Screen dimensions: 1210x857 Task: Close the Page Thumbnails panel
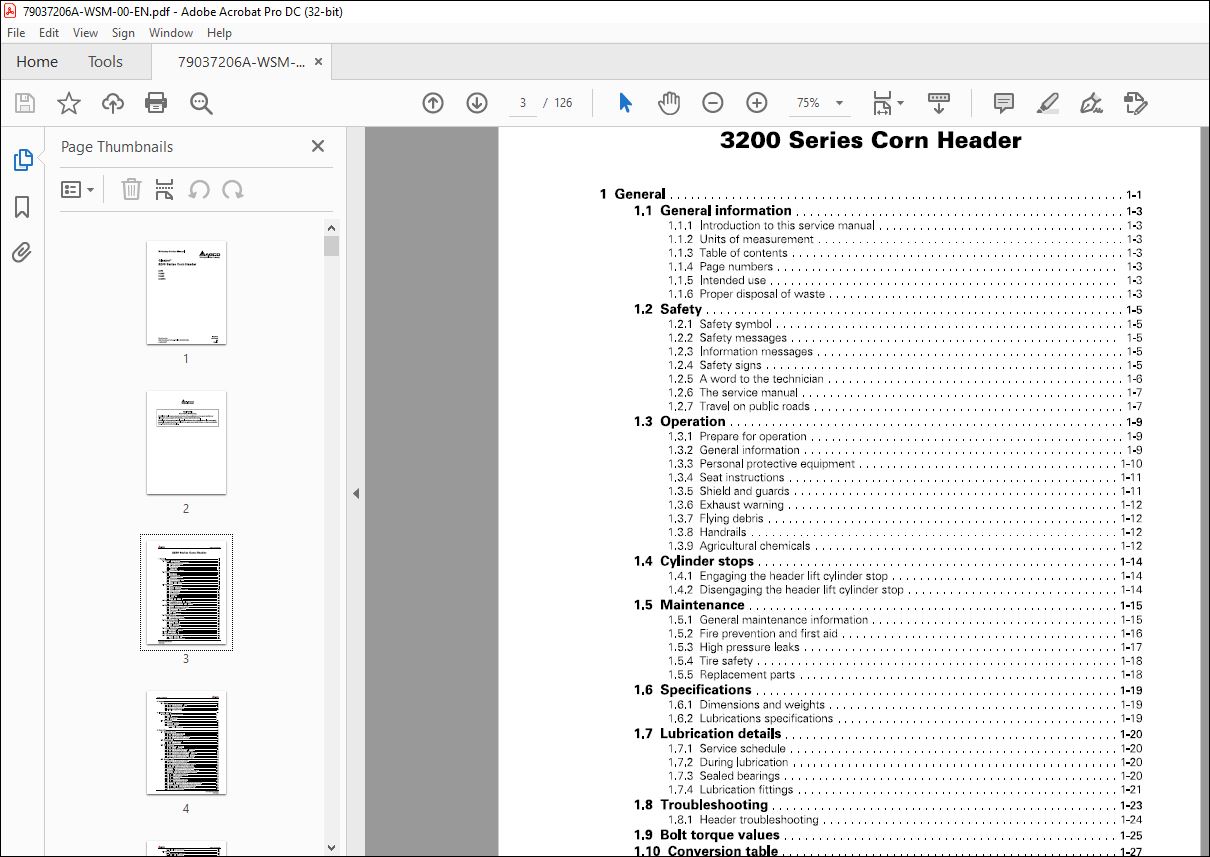tap(318, 146)
